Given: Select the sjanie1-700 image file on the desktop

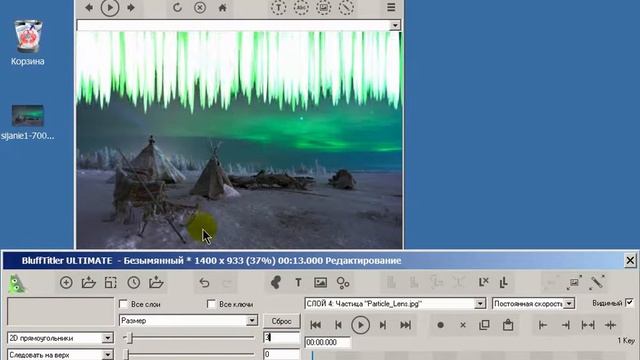Looking at the screenshot, I should 27,122.
